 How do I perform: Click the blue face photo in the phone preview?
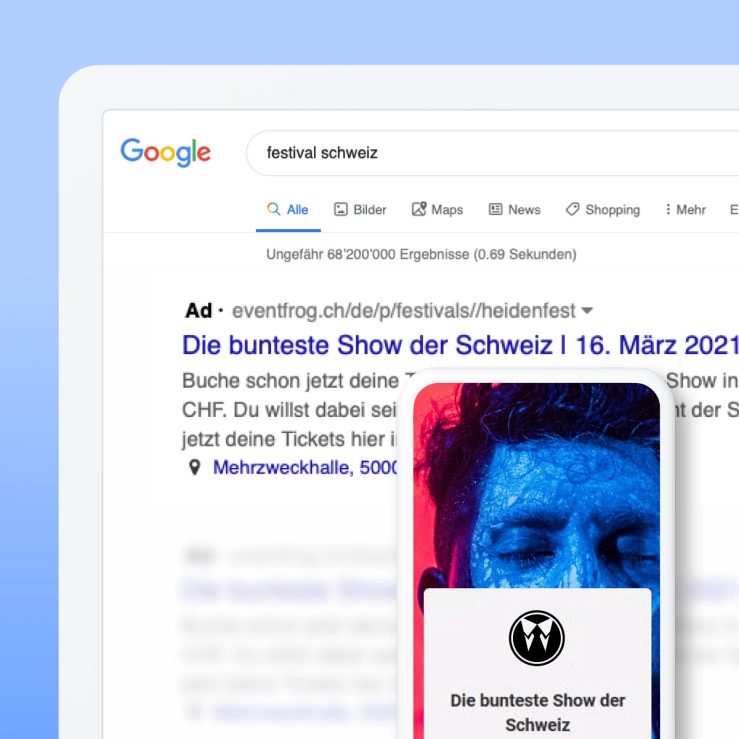[537, 485]
